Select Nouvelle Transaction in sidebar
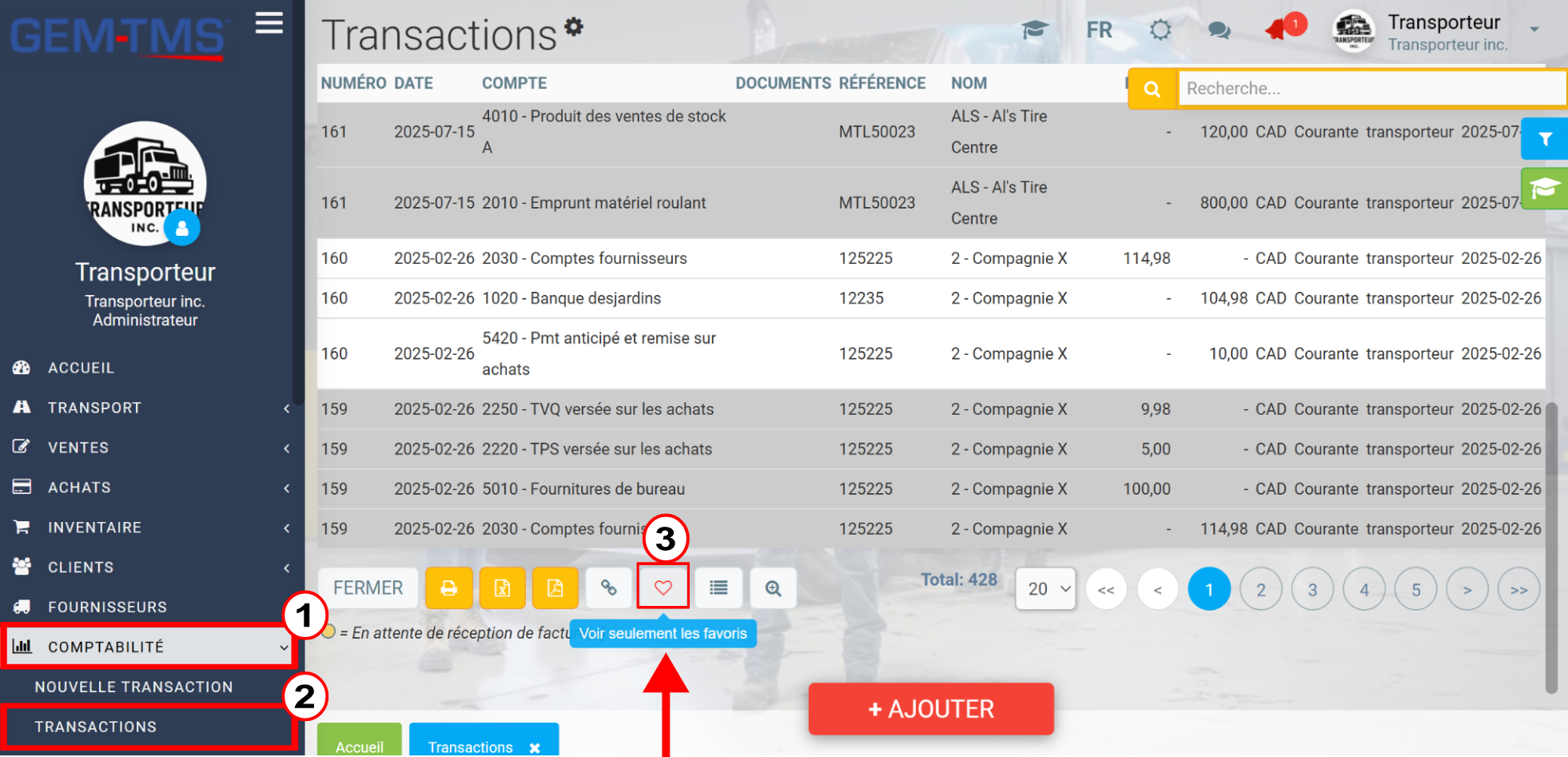This screenshot has width=1568, height=757. pyautogui.click(x=134, y=687)
